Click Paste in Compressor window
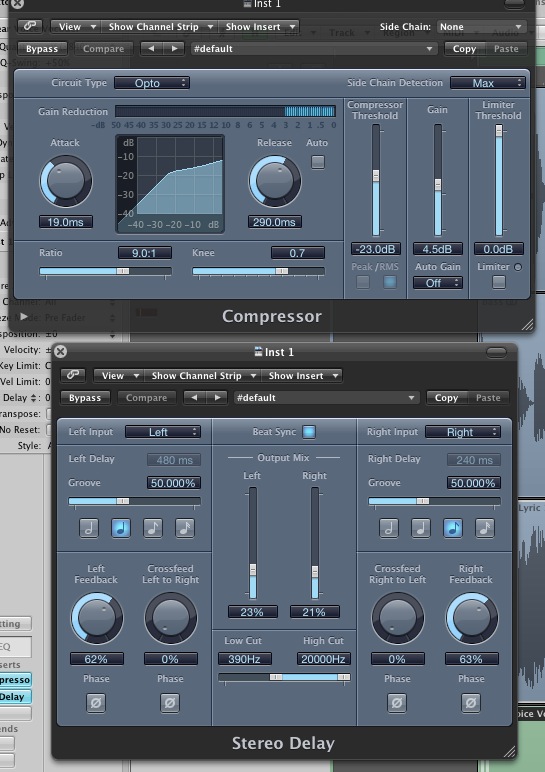 [x=506, y=49]
